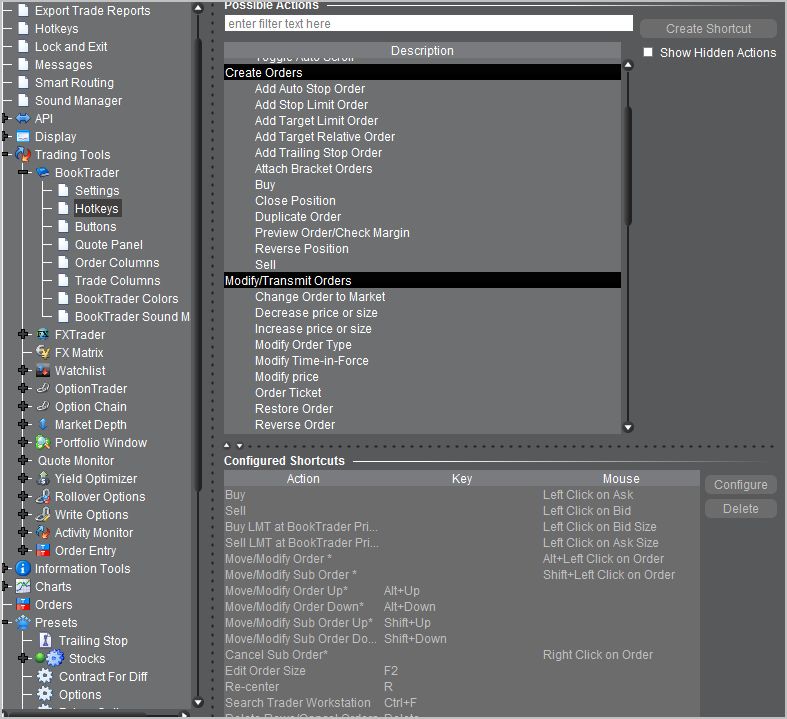Click the Key column header

(x=462, y=479)
